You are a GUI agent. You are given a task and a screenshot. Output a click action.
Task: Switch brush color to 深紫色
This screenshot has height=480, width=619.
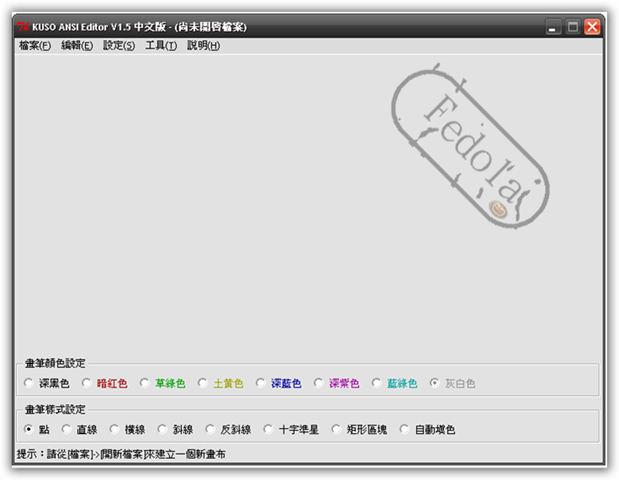[x=319, y=383]
